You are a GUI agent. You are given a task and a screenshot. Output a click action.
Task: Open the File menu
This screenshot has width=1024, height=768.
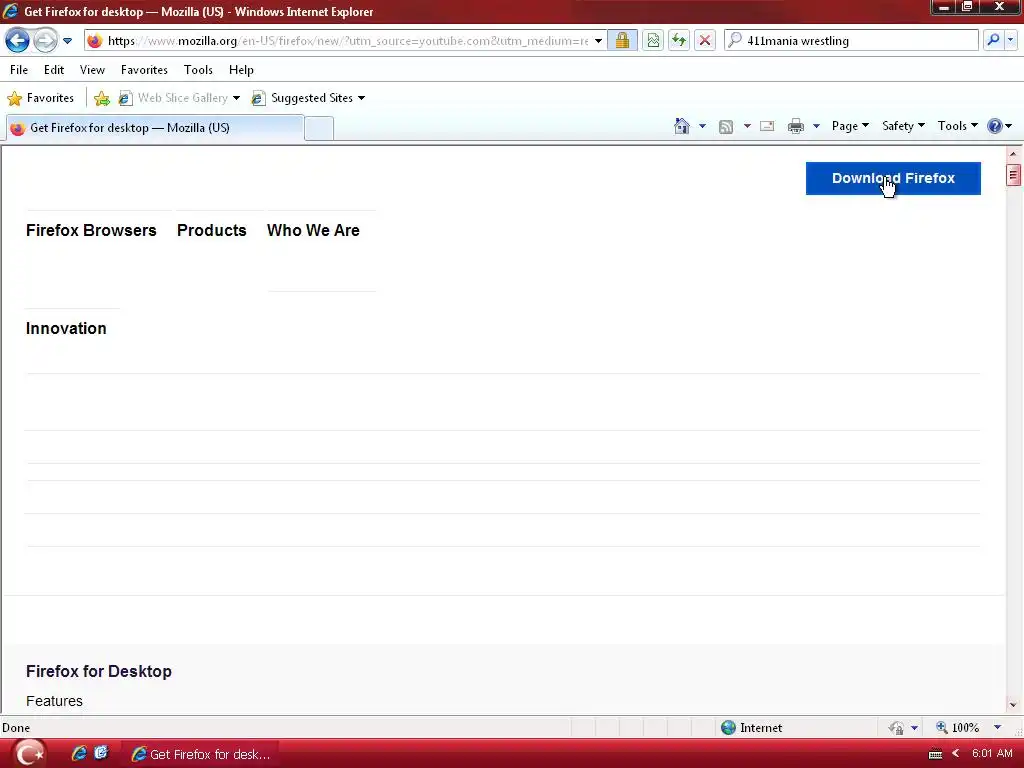19,70
